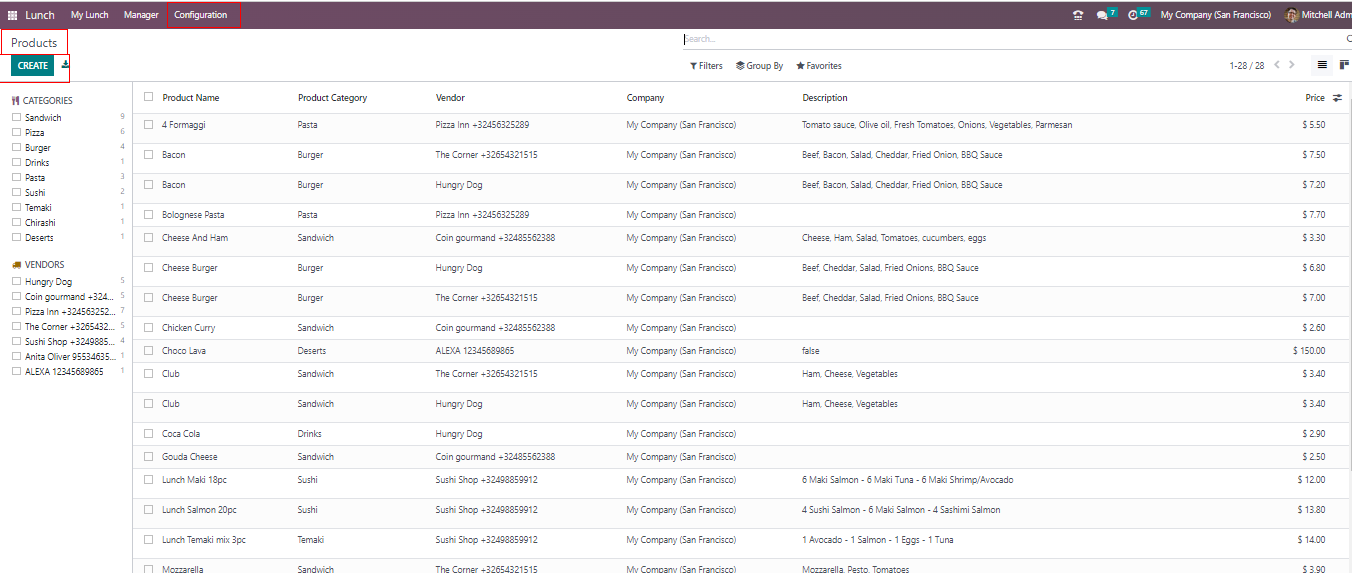Expand the Group By dropdown
1352x573 pixels.
(x=759, y=66)
